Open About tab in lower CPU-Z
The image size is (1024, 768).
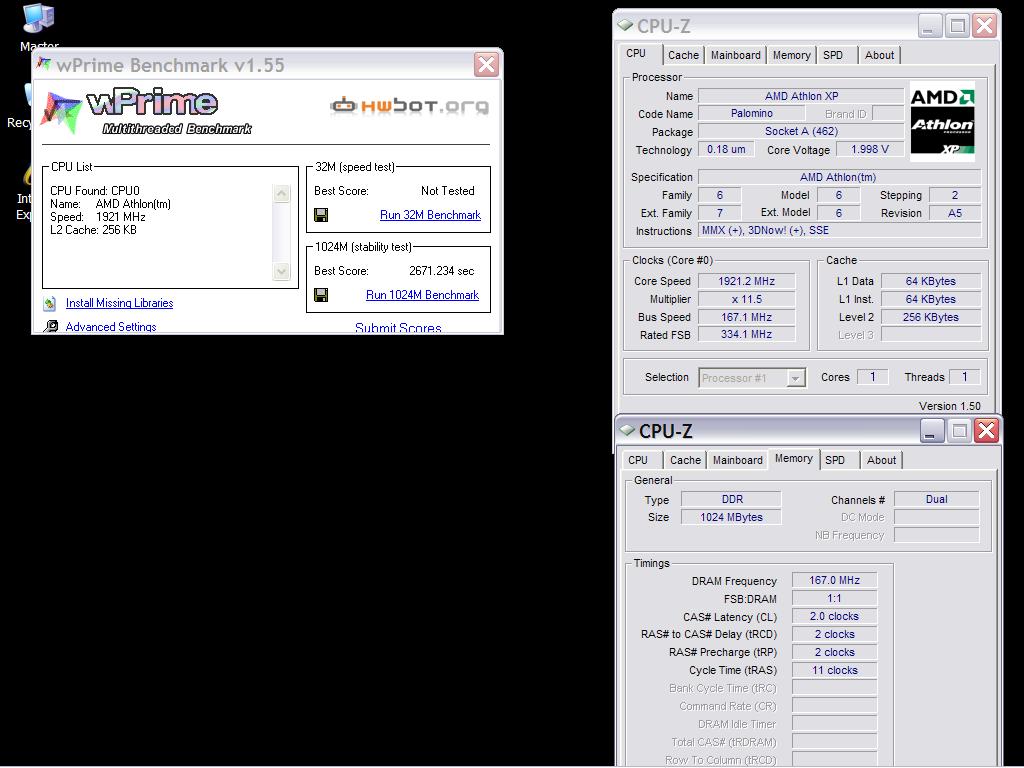(x=881, y=460)
